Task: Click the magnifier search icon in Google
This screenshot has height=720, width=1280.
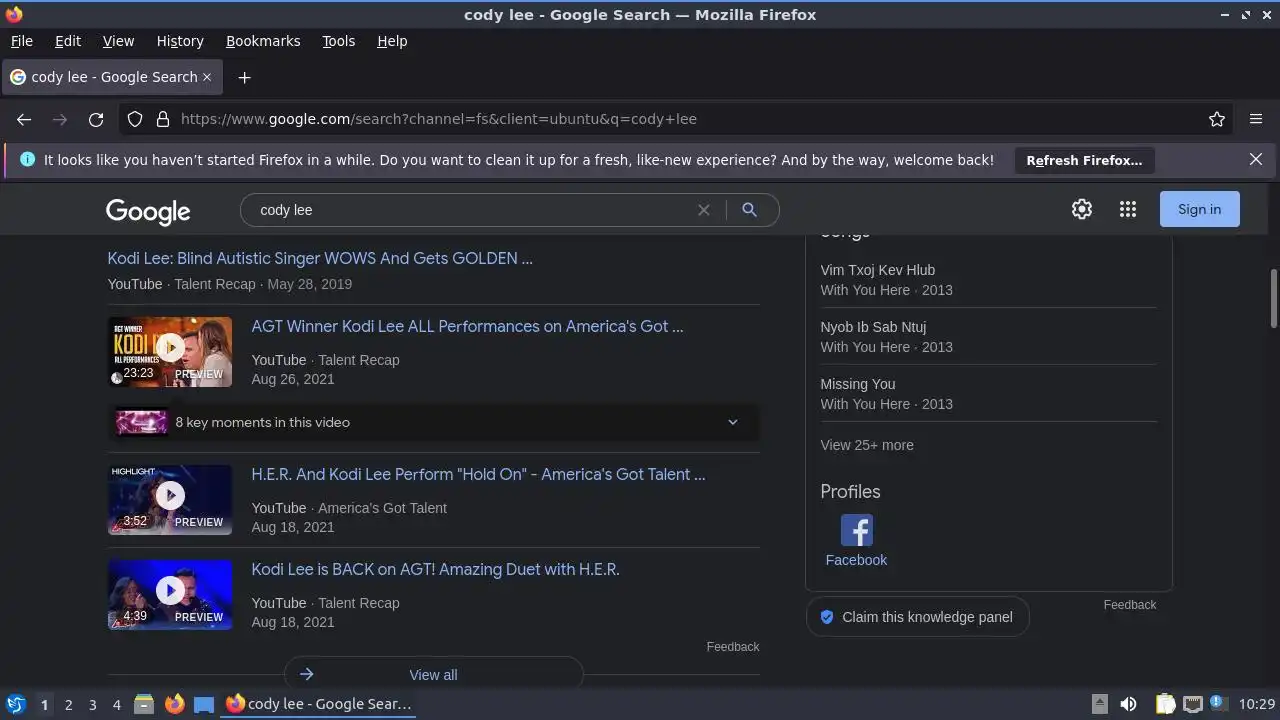Action: 749,210
